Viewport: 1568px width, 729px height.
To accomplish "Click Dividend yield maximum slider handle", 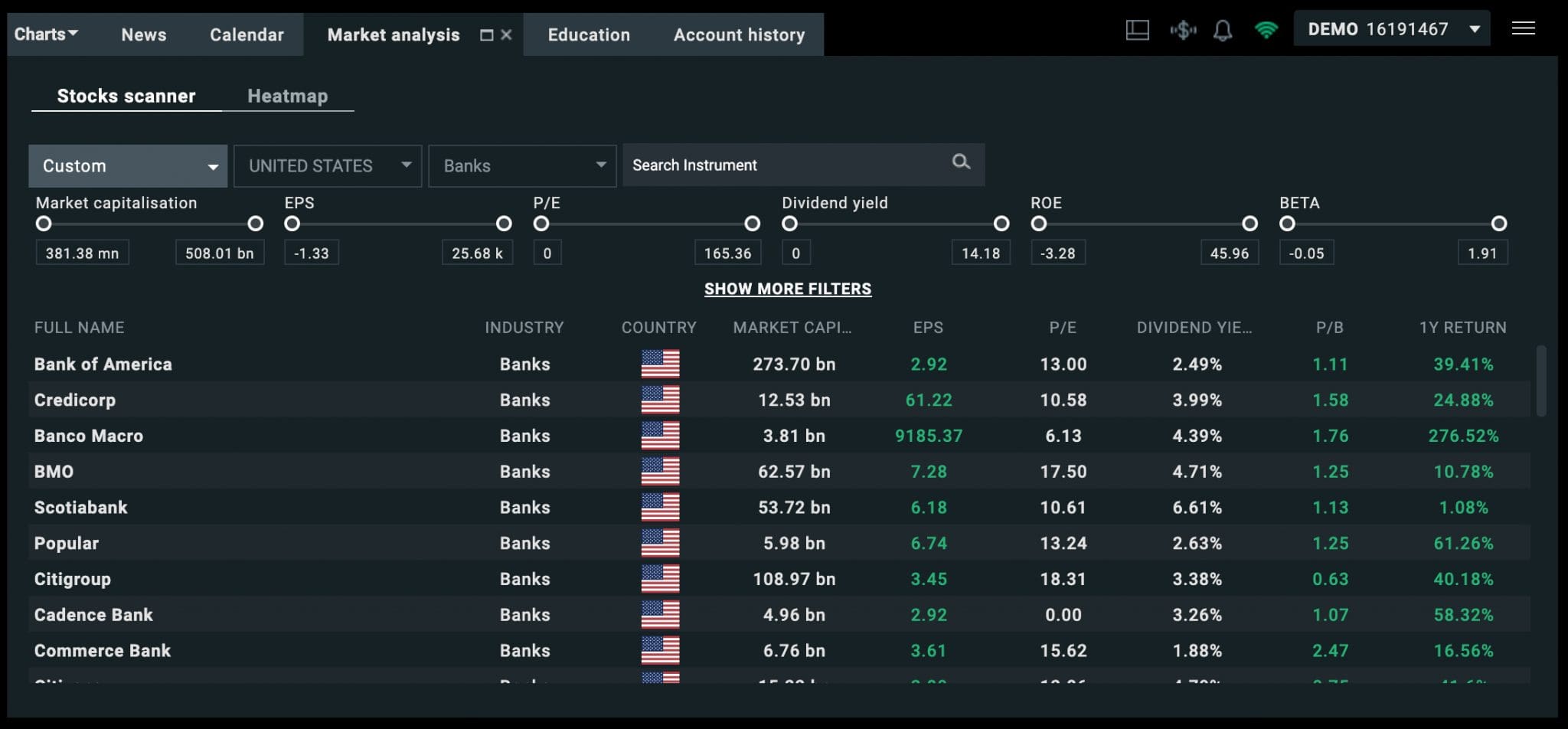I will click(1001, 224).
